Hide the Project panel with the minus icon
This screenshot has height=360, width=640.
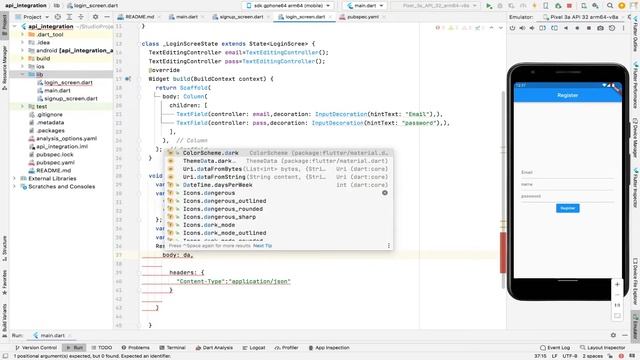pyautogui.click(x=107, y=17)
